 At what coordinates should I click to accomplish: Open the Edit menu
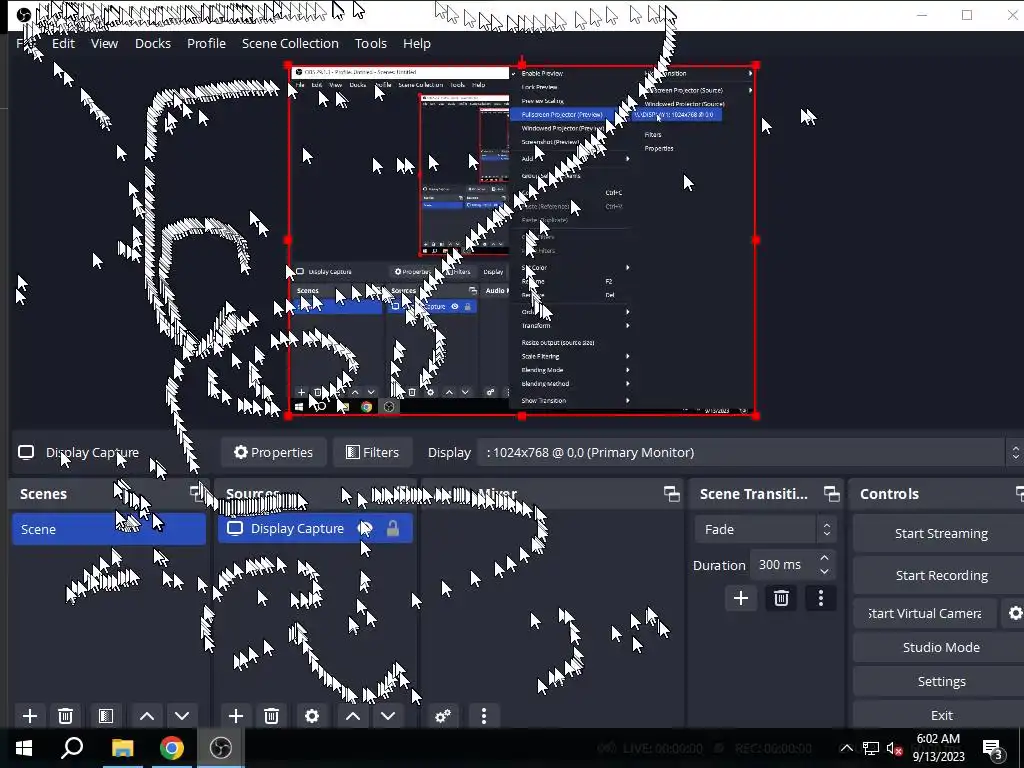[x=63, y=43]
